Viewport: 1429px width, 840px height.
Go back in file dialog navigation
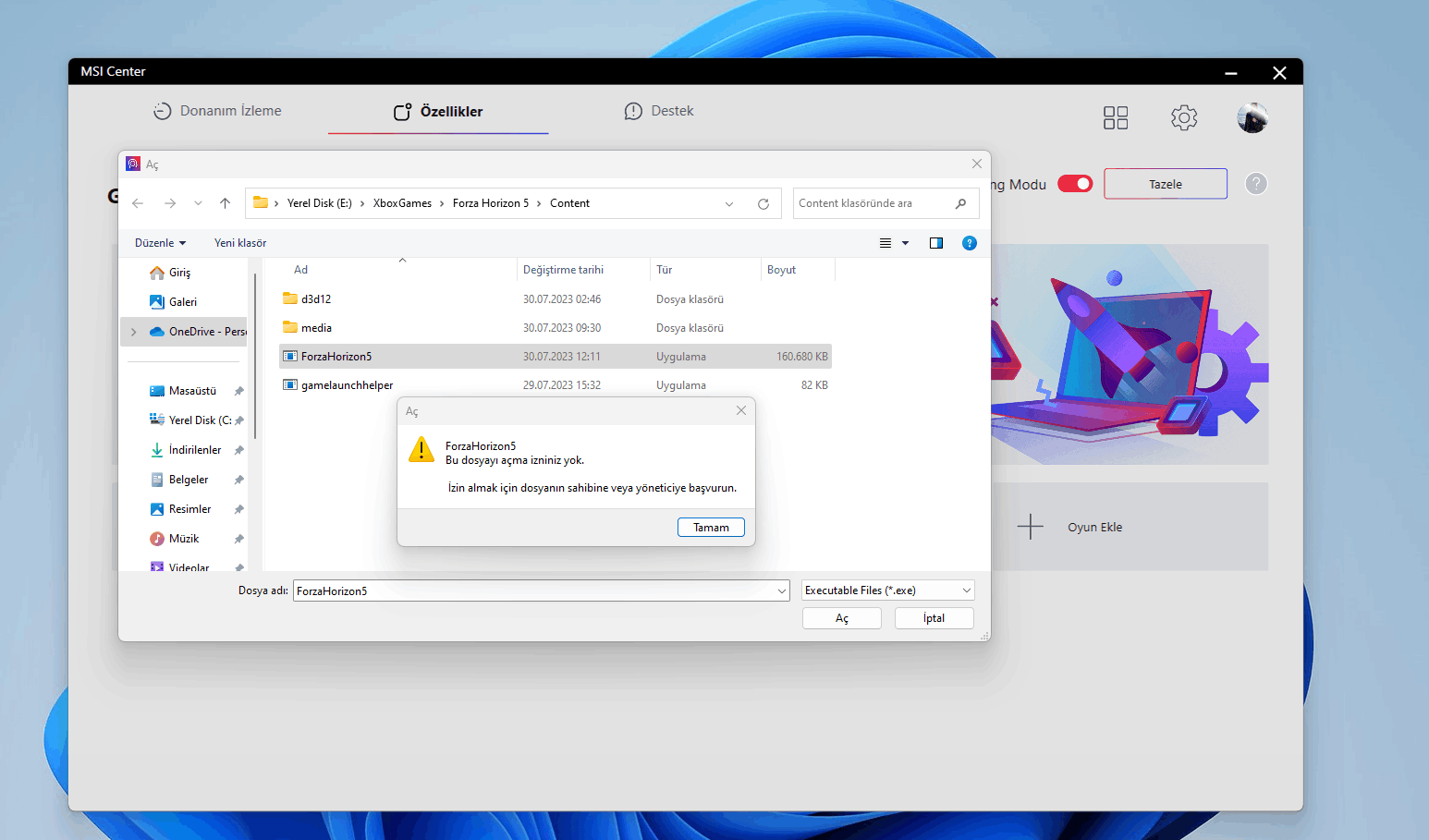138,203
